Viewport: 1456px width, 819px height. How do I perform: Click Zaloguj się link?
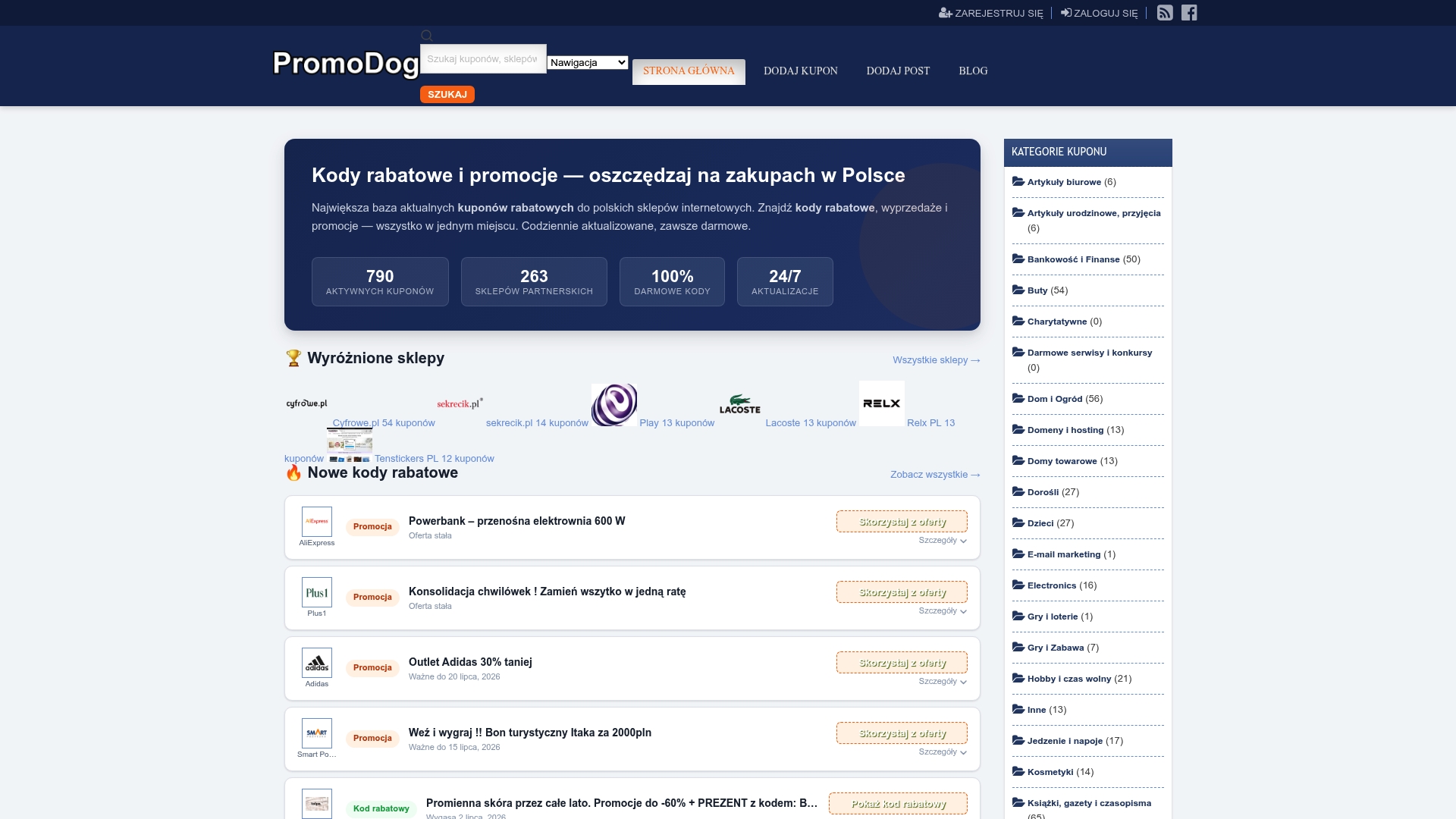point(1100,14)
